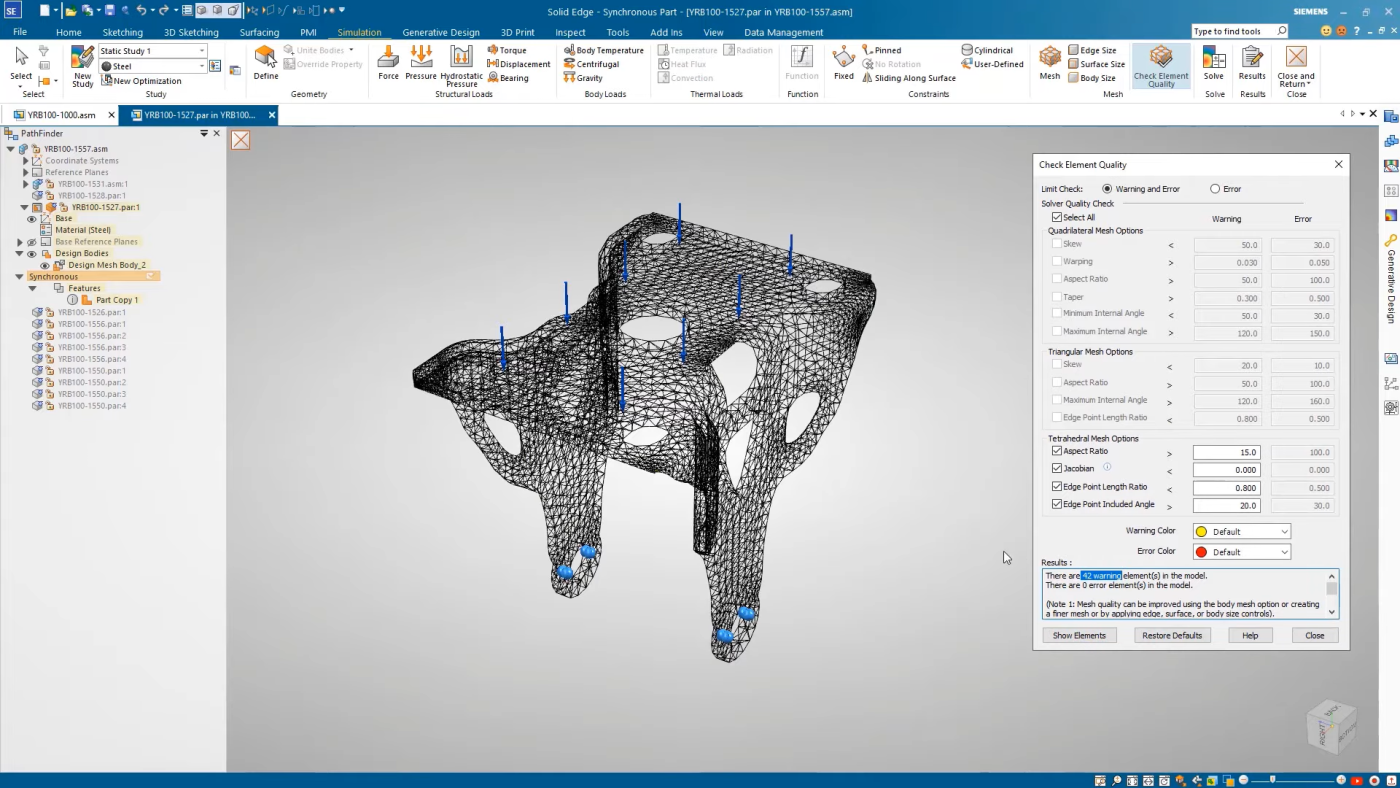Open the Steel material dropdown
Viewport: 1400px width, 788px height.
click(201, 66)
